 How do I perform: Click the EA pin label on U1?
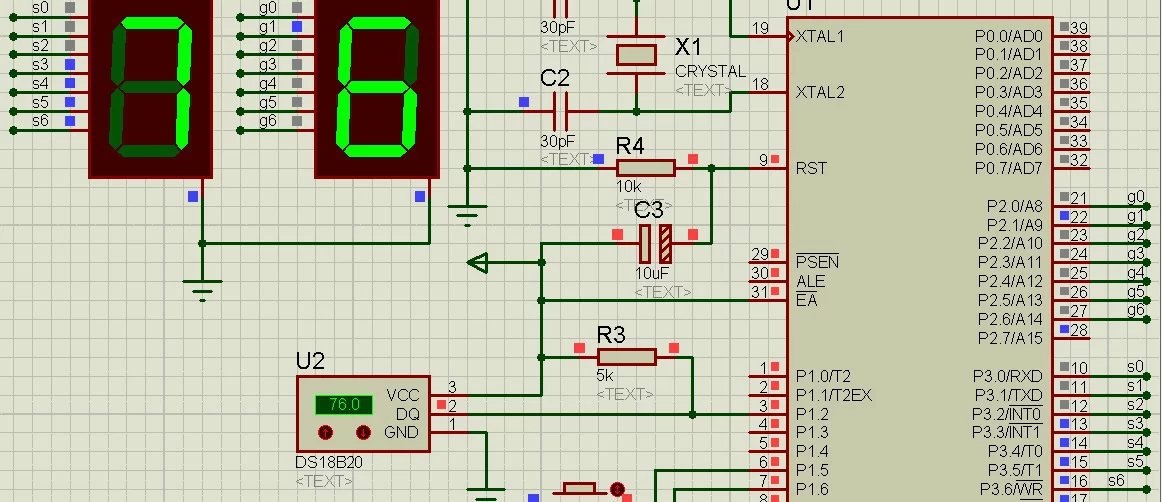pyautogui.click(x=806, y=300)
